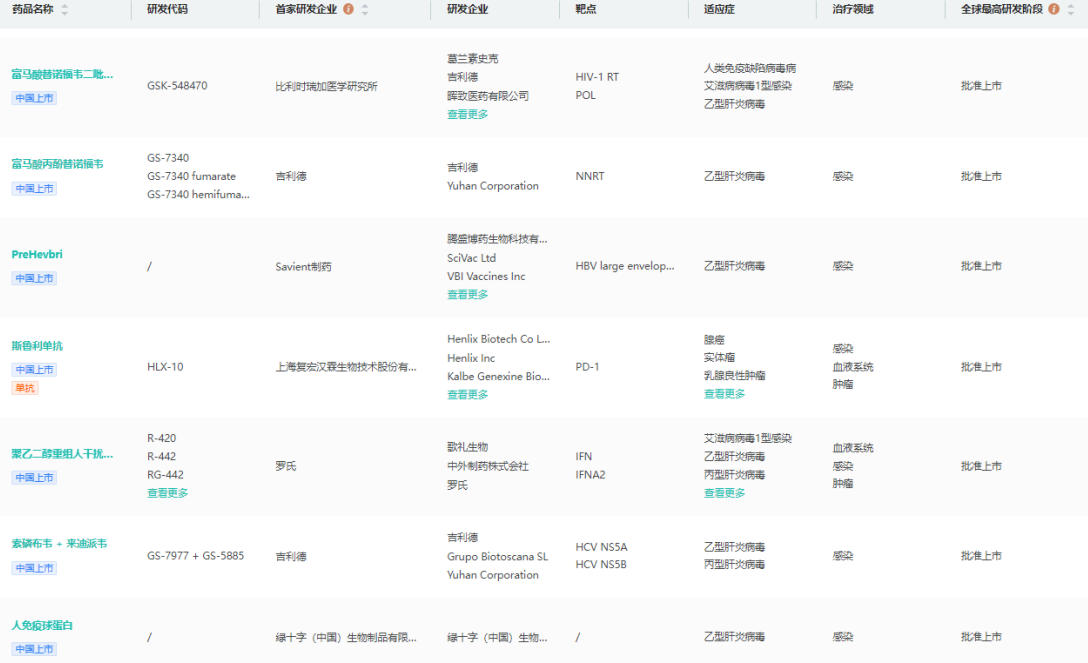This screenshot has height=663, width=1088.
Task: Expand 查看更多 under RG-442 research codes
Action: click(x=167, y=493)
